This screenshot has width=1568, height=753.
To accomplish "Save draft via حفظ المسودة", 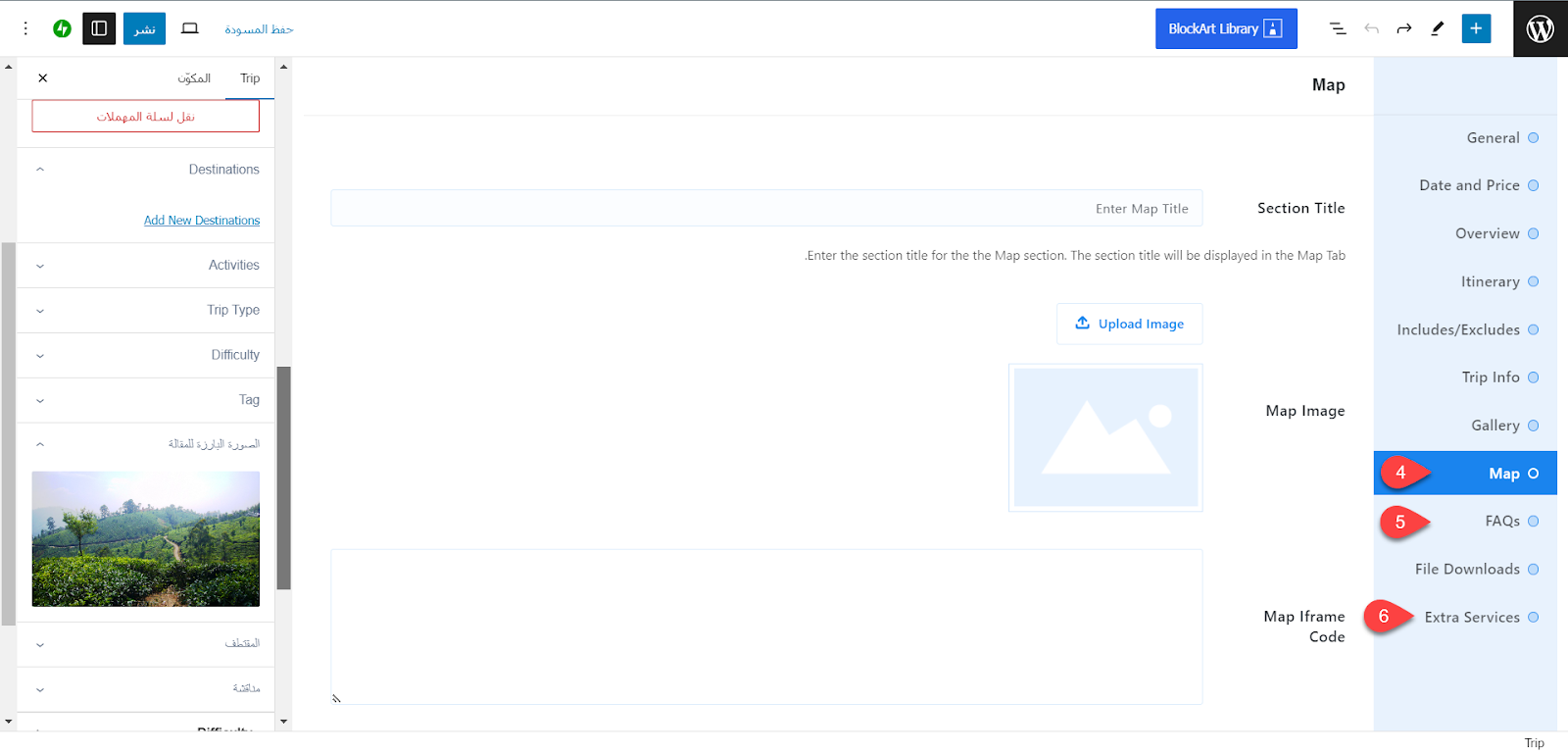I will (x=259, y=29).
